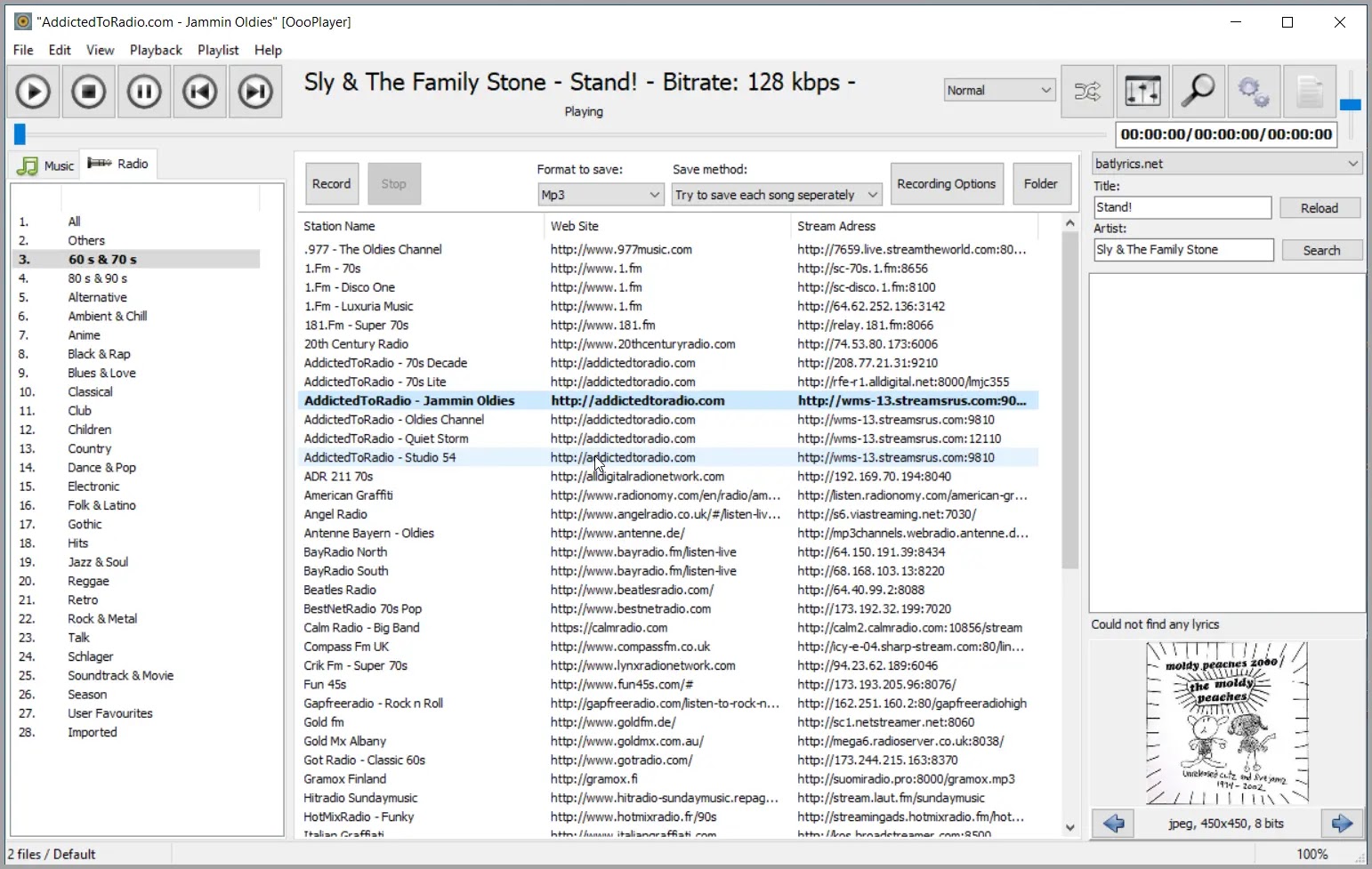Sort by Web Site column header
Image resolution: width=1372 pixels, height=869 pixels.
point(667,226)
